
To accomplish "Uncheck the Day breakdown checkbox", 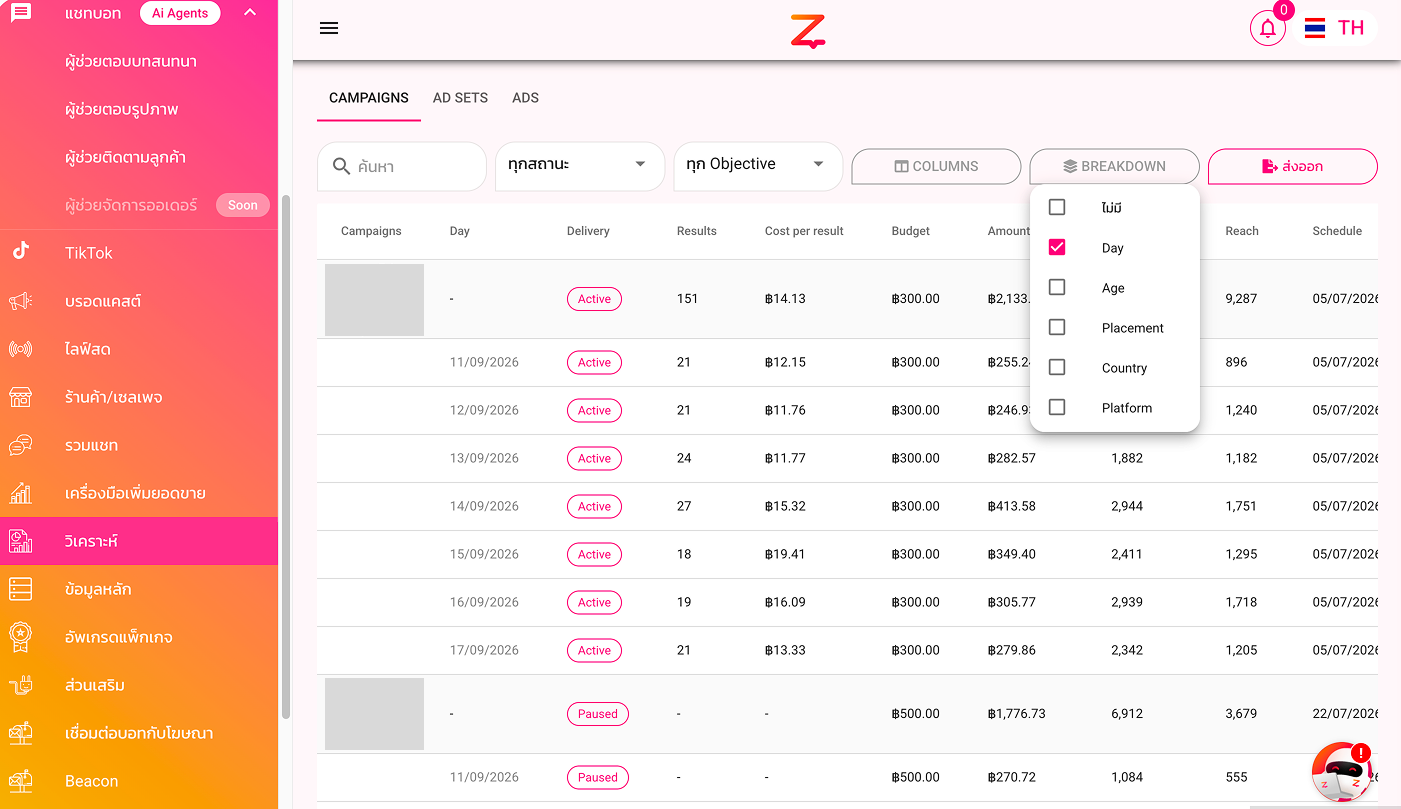I will pyautogui.click(x=1057, y=247).
